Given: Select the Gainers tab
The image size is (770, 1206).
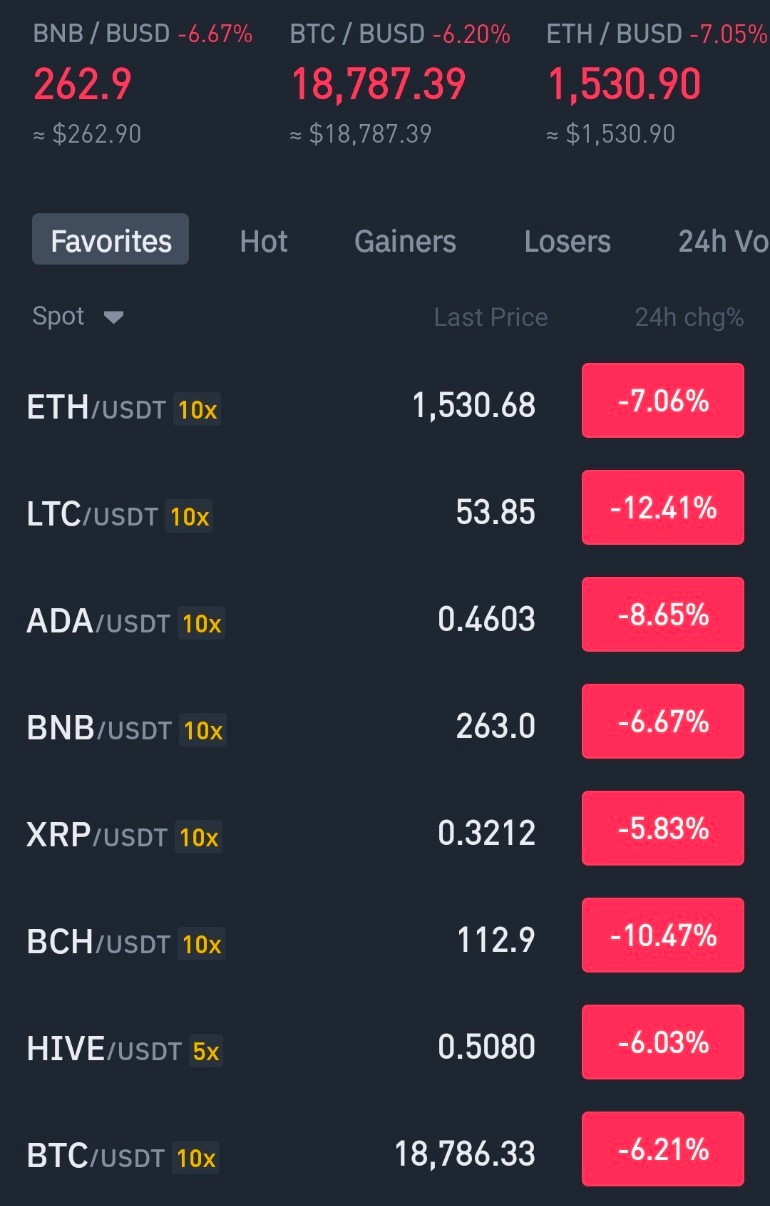Looking at the screenshot, I should coord(405,241).
